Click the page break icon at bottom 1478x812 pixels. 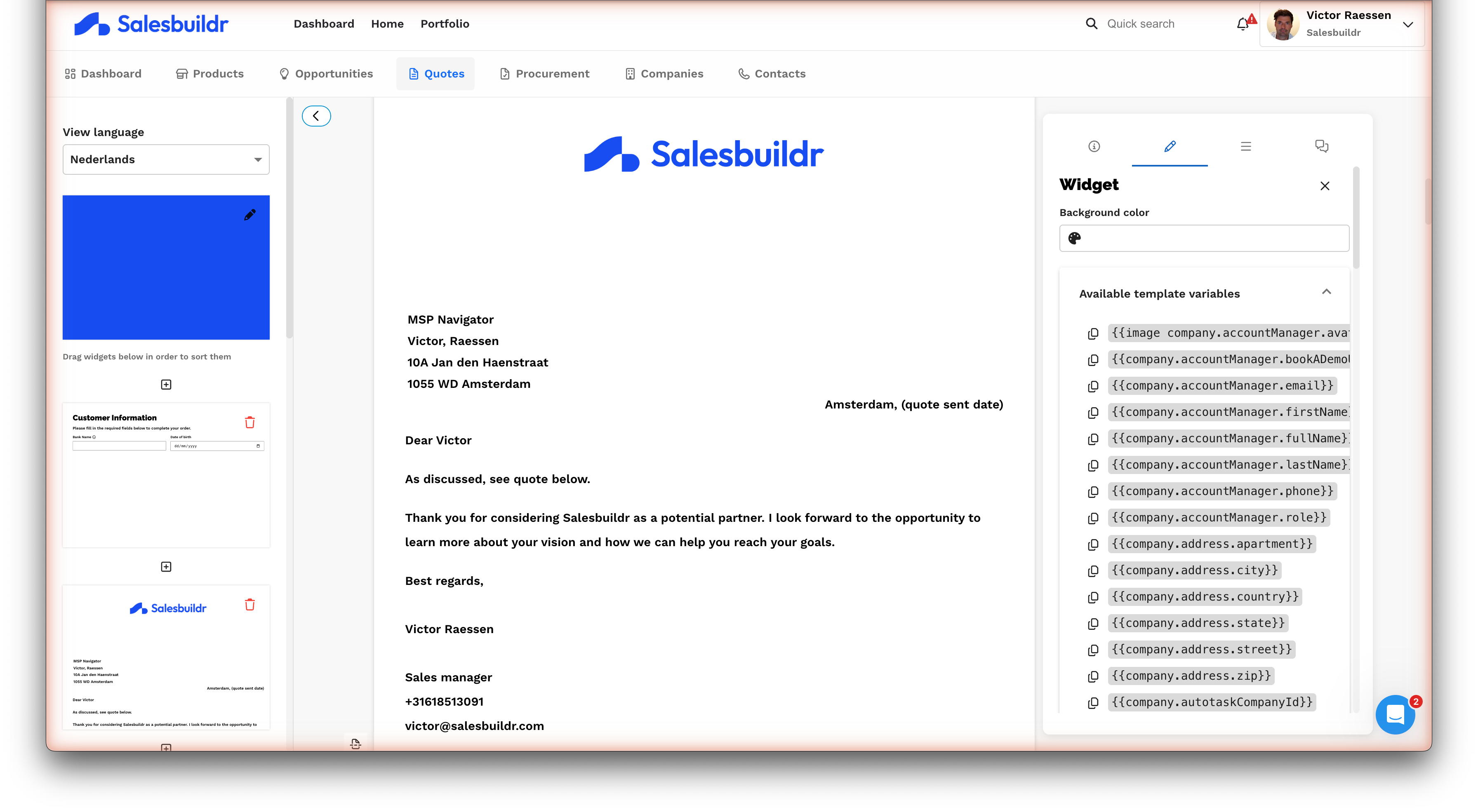click(x=355, y=744)
